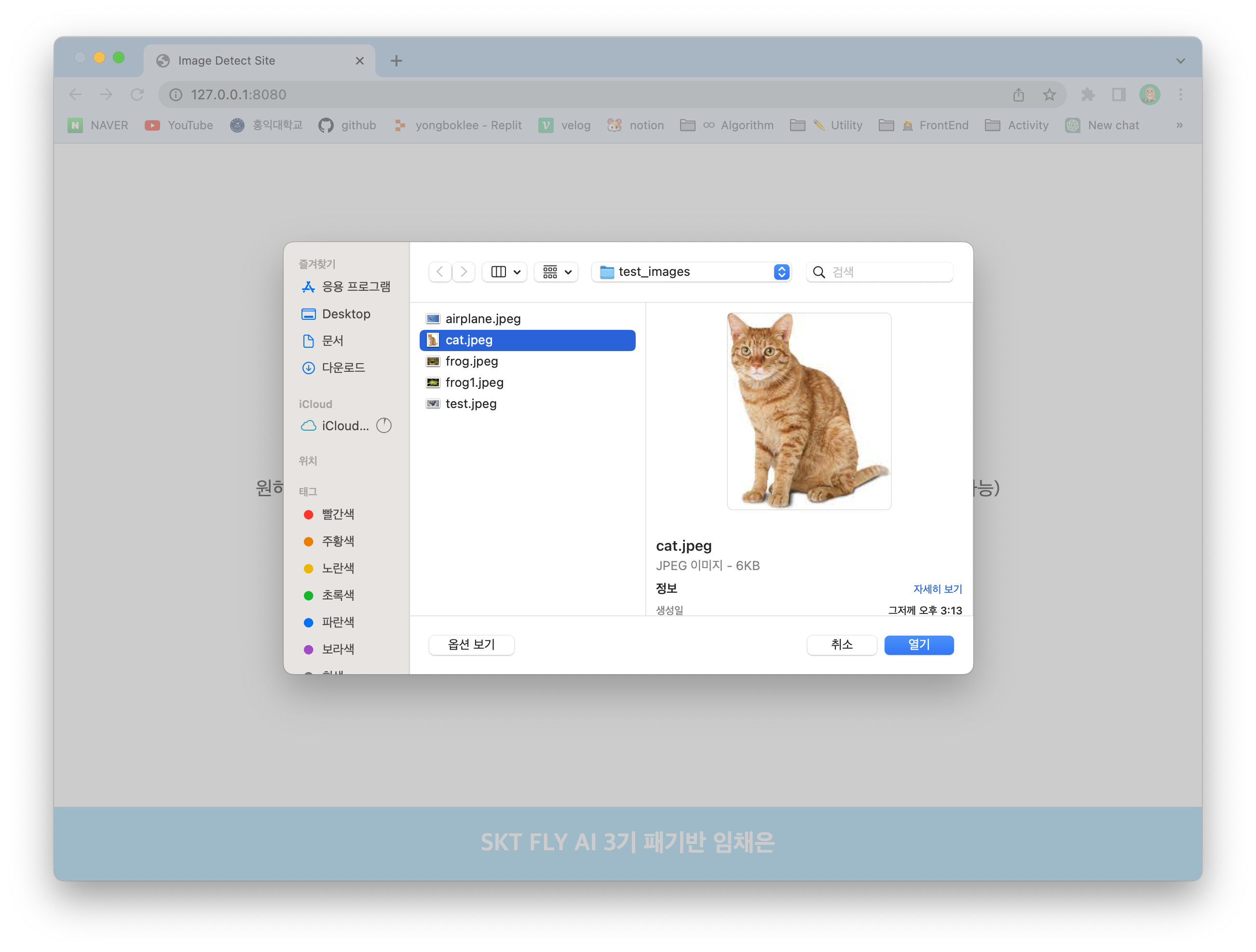Select frog1.jpeg from file list

coord(474,382)
